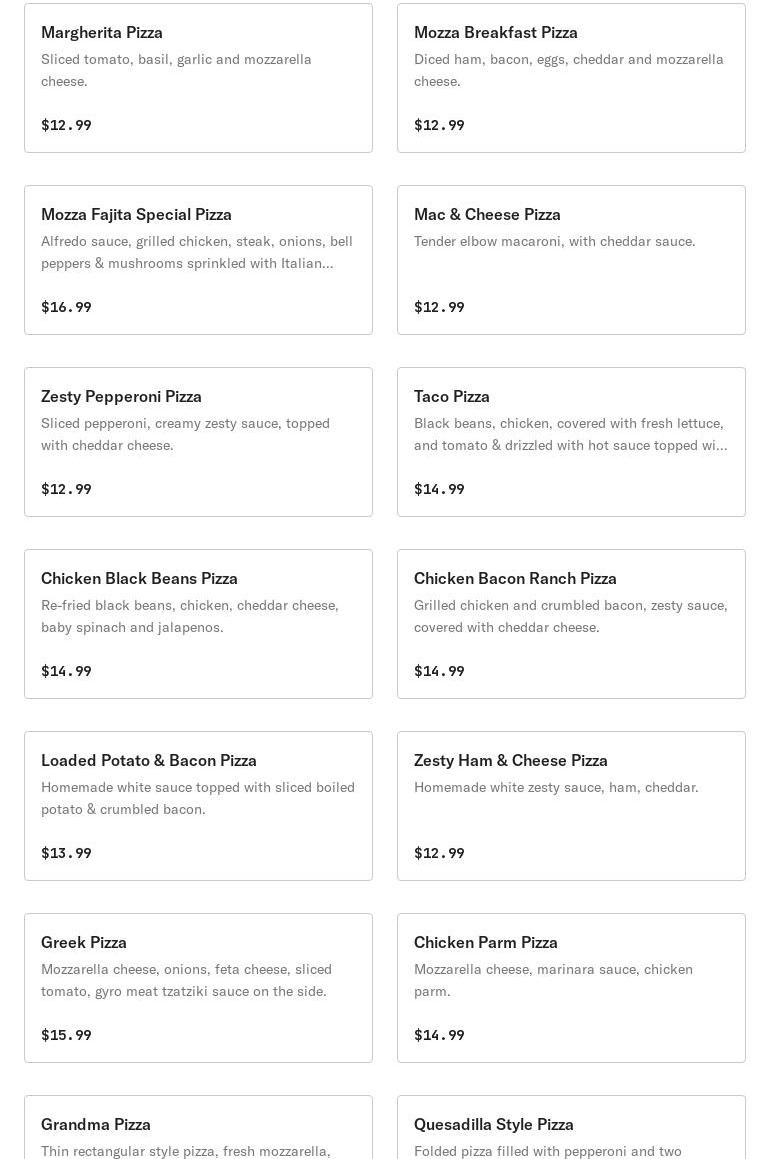Choose the Chicken Parm Pizza card

point(571,988)
